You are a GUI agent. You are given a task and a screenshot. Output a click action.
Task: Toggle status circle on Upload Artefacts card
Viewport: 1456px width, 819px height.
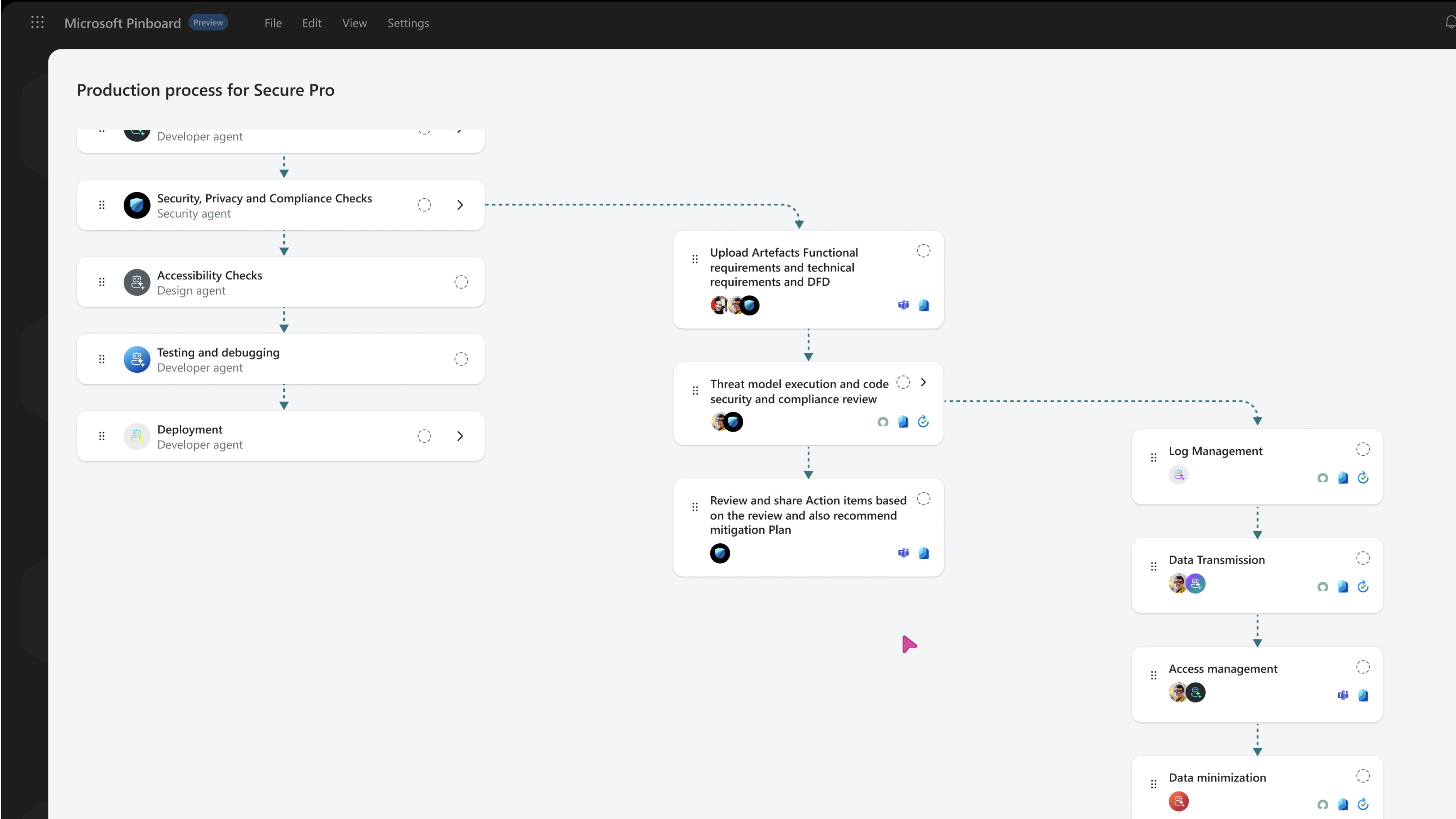point(924,251)
